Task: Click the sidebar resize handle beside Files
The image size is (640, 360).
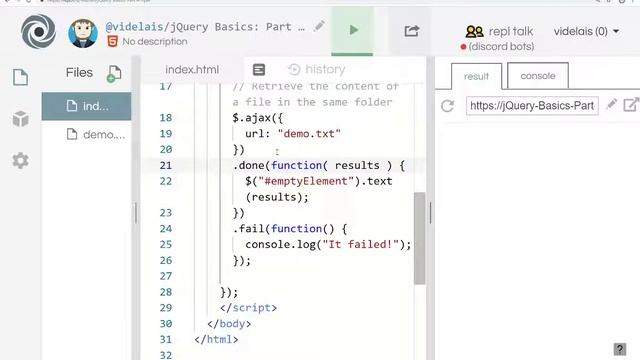Action: pos(136,213)
